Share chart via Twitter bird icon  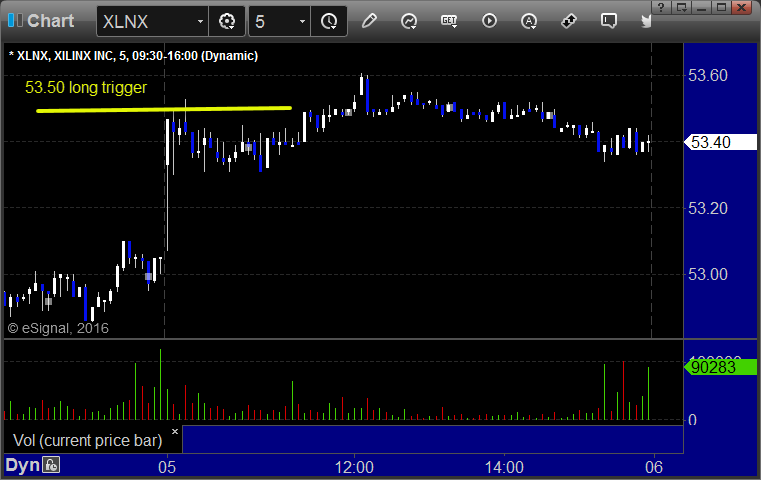click(646, 21)
